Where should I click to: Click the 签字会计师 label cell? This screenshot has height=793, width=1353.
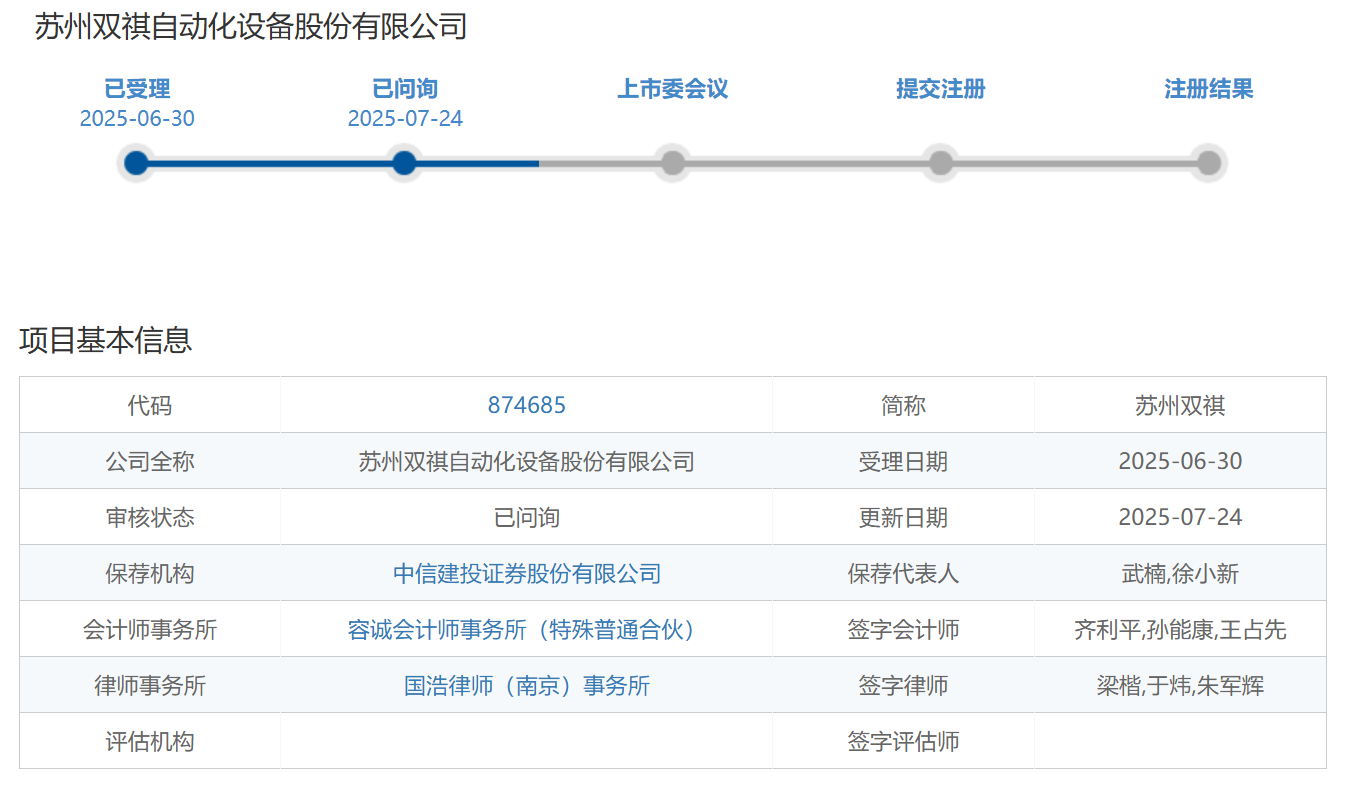[x=903, y=629]
